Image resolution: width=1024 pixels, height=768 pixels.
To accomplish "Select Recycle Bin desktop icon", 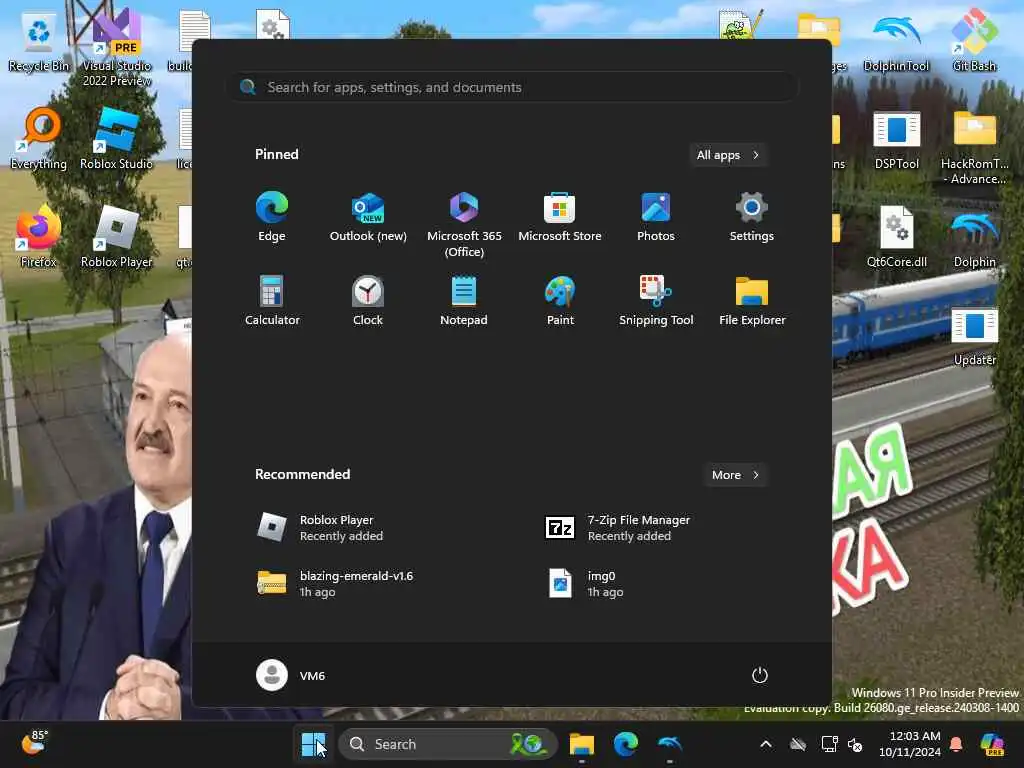I will 39,42.
